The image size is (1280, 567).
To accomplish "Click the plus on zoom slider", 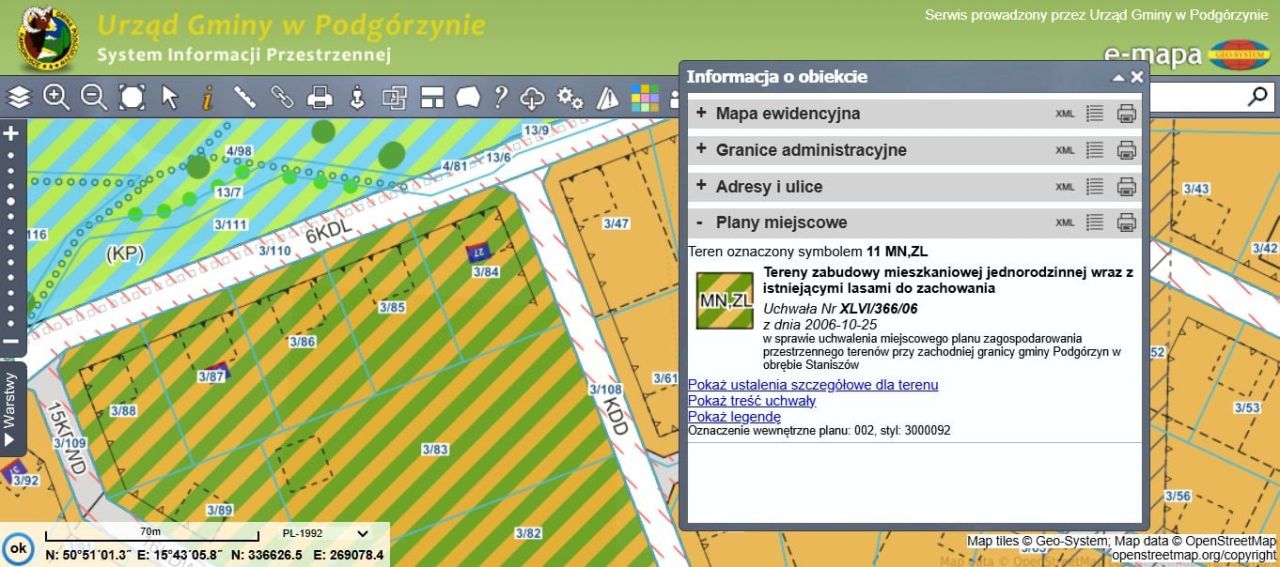I will [11, 133].
